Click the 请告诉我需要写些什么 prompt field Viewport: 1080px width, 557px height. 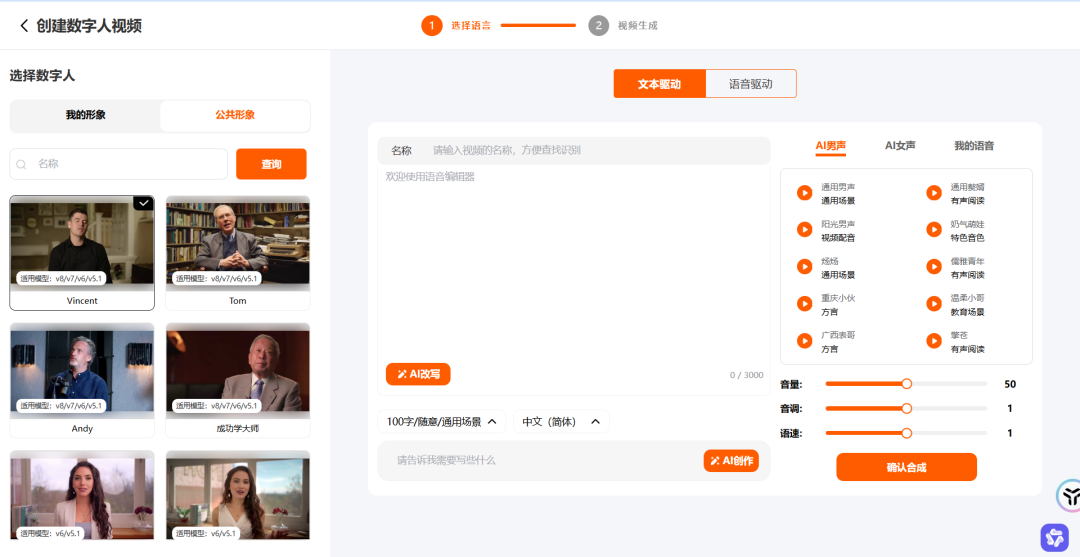point(541,461)
